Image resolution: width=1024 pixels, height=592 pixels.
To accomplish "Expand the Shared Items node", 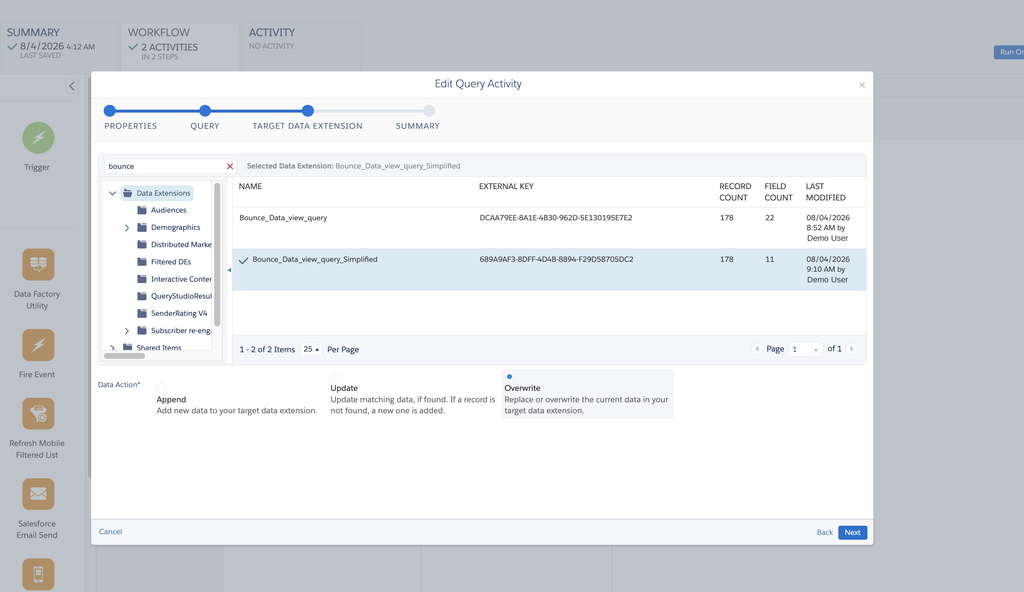I will pyautogui.click(x=112, y=347).
